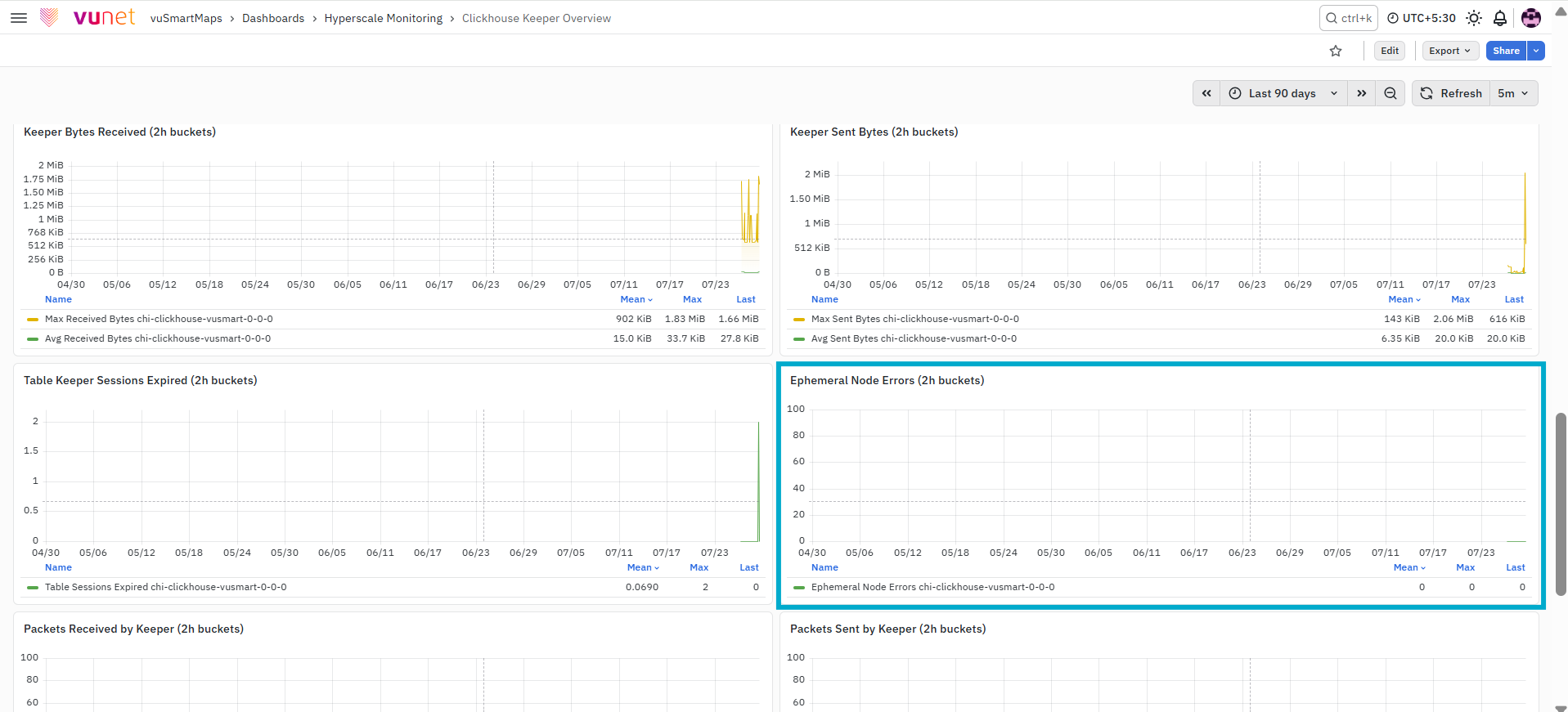Sort Keeper Sent Bytes legend by Name
This screenshot has height=712, width=1568.
pos(824,299)
